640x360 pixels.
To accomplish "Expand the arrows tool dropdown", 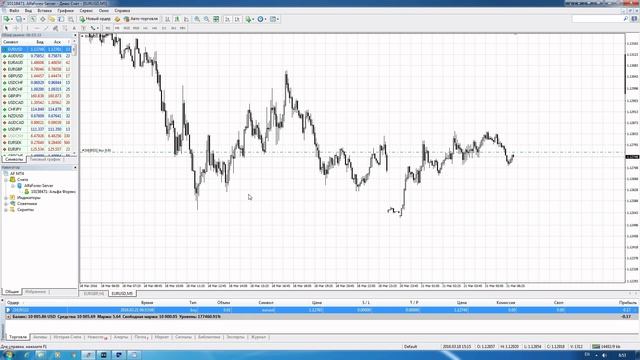I will pyautogui.click(x=98, y=28).
